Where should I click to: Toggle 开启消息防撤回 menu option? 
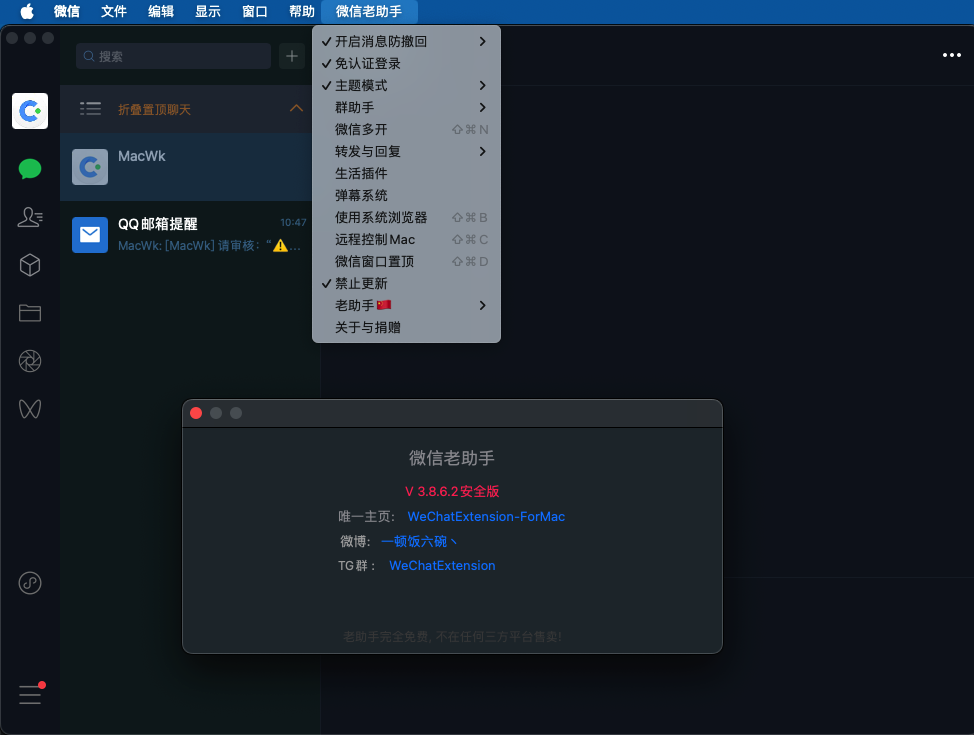[x=406, y=42]
